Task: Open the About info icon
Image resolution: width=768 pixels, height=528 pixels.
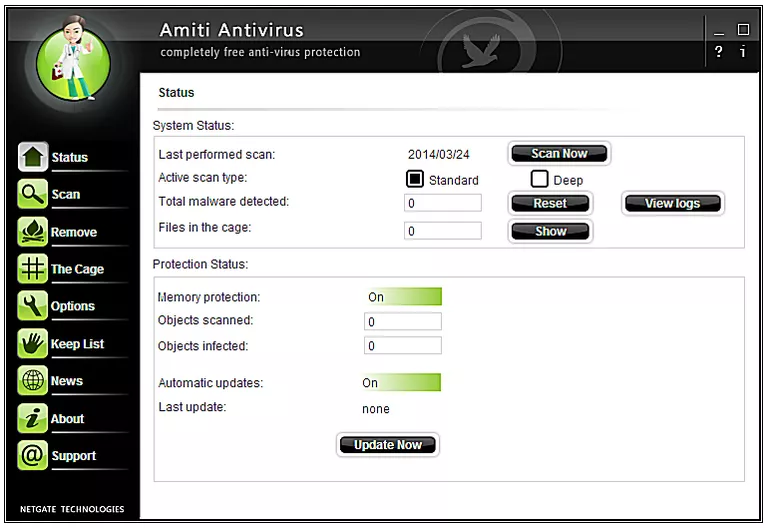Action: point(33,418)
